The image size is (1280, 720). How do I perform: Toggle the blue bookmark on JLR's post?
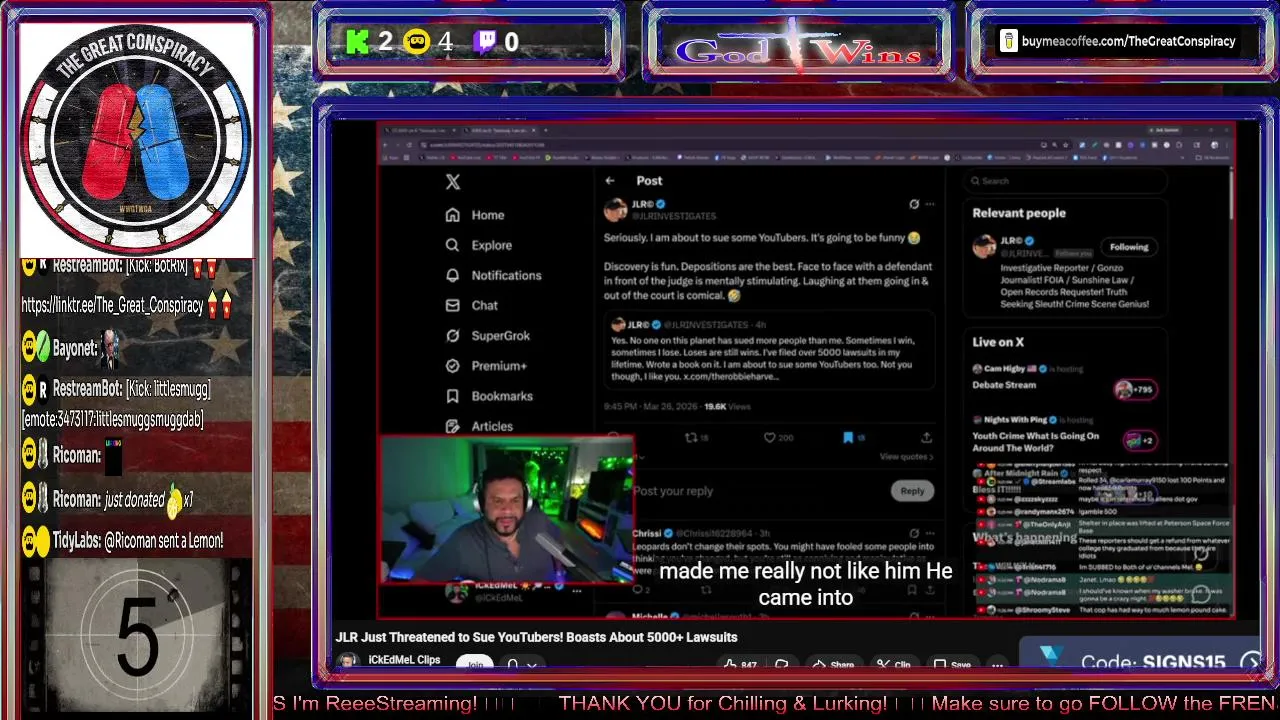coord(848,437)
